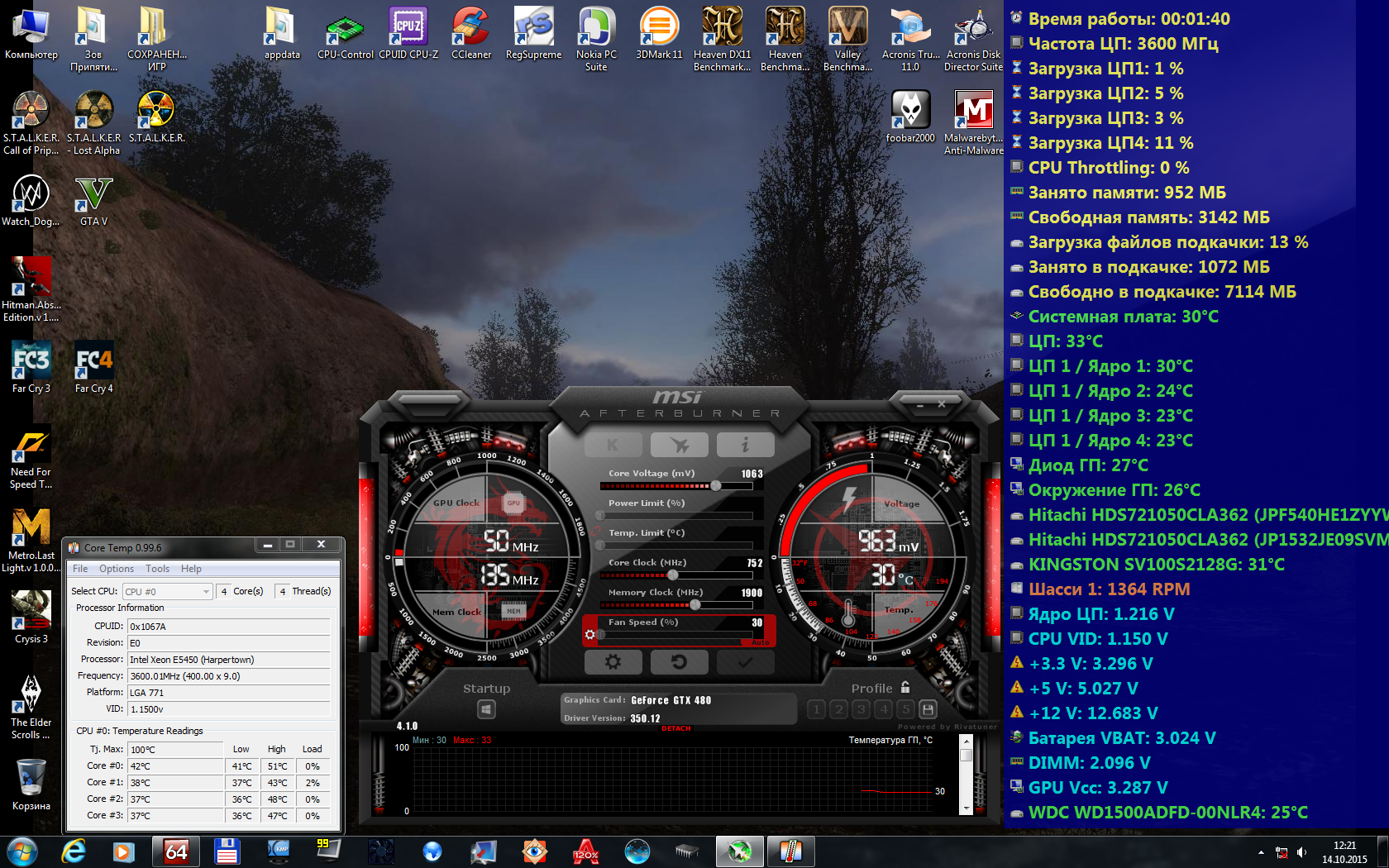
Task: Show hidden system tray icons
Action: (1261, 852)
